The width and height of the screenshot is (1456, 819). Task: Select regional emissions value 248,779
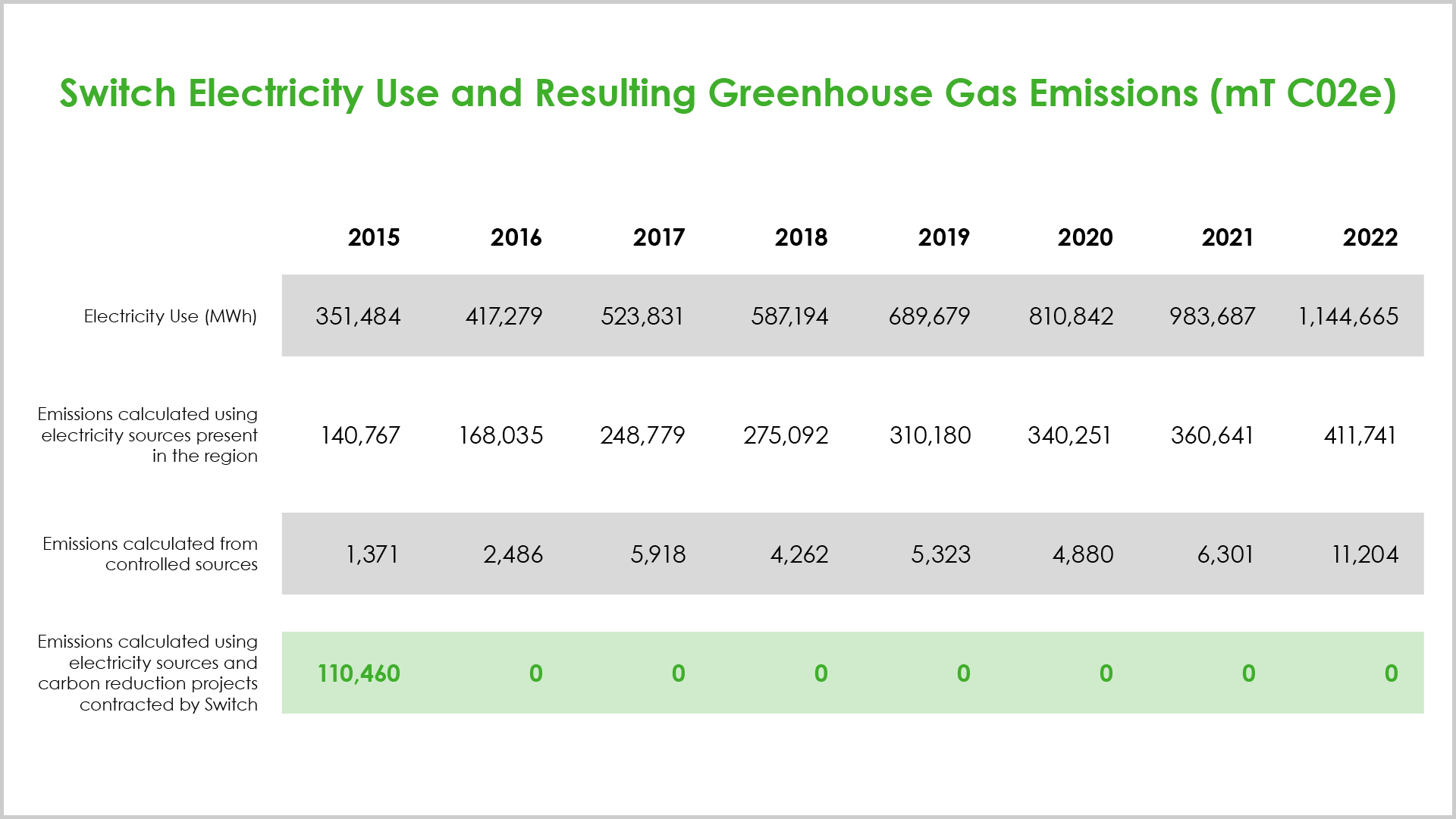(x=643, y=435)
